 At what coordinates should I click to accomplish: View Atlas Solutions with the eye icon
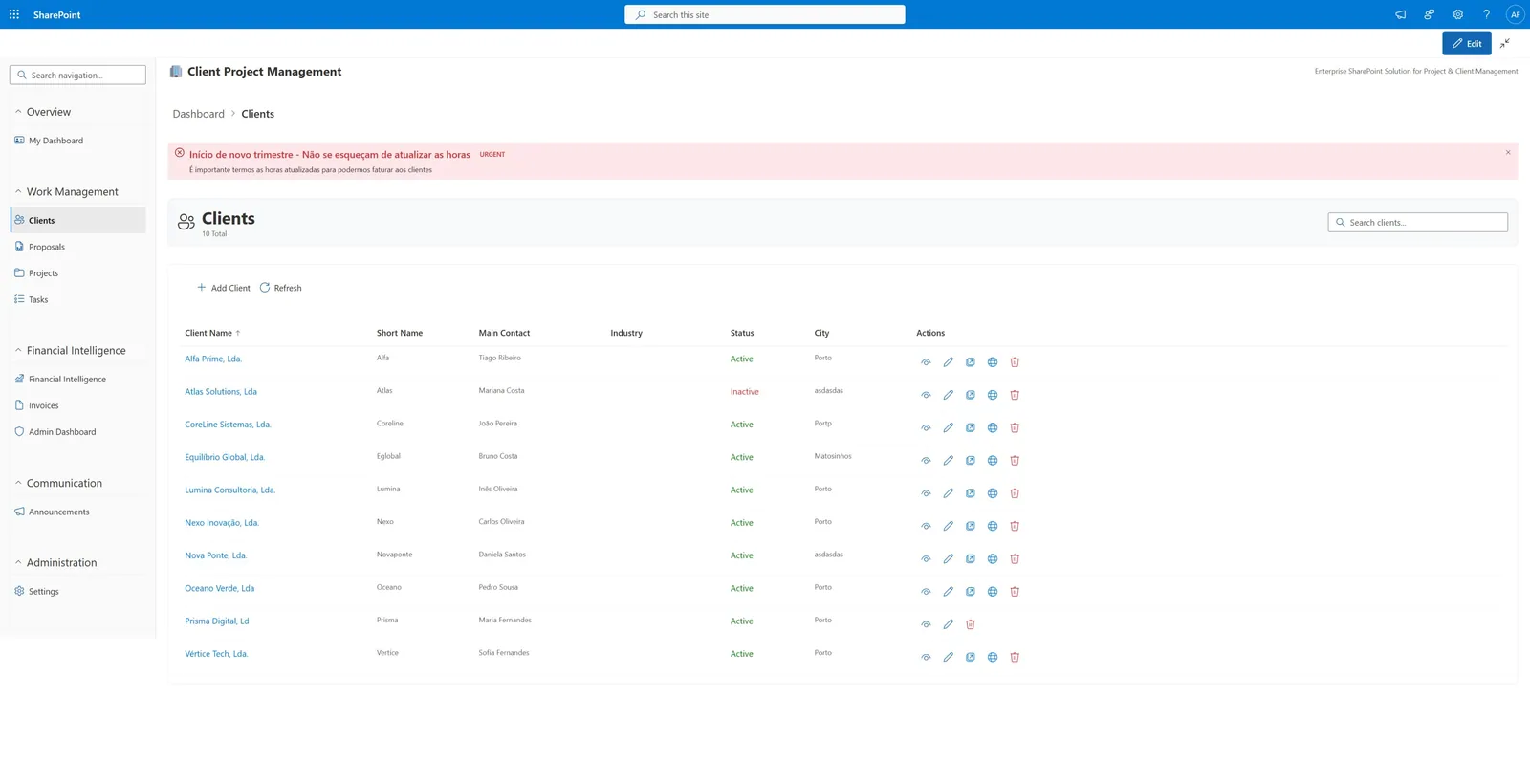926,395
